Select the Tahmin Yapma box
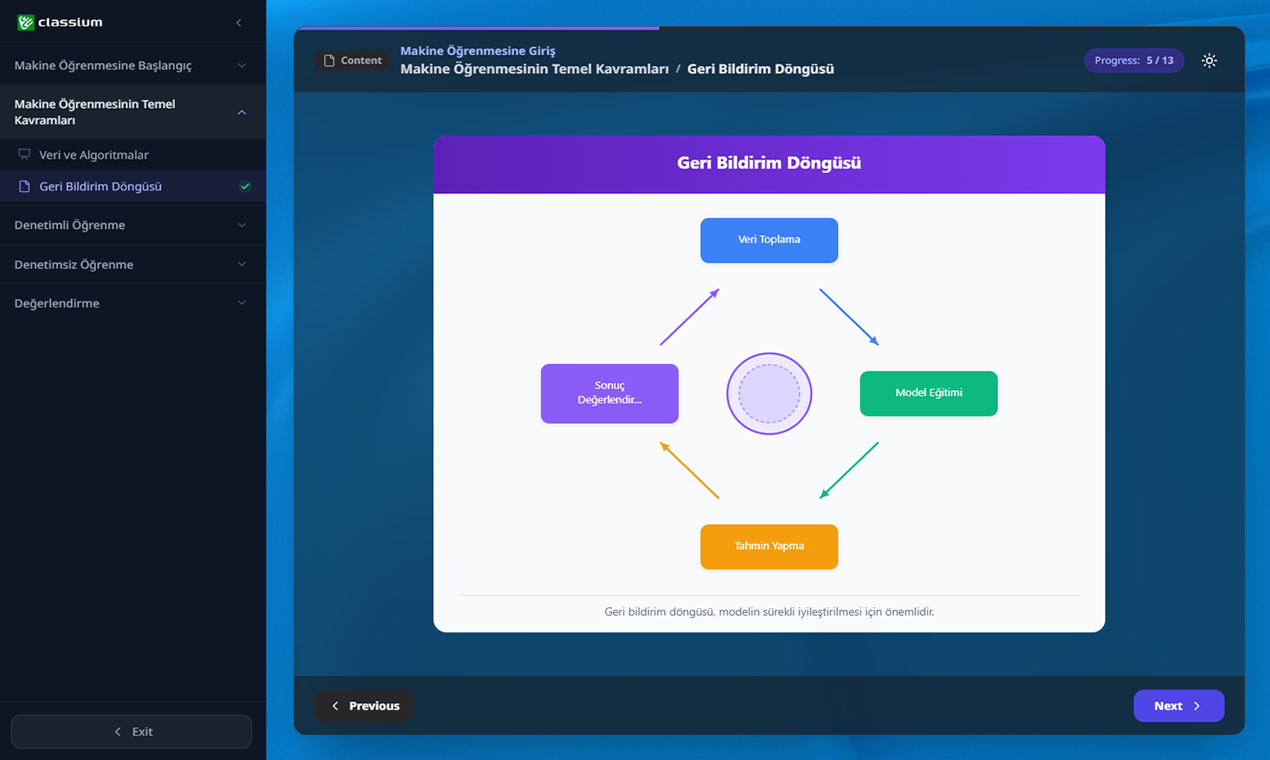The height and width of the screenshot is (760, 1270). coord(769,547)
